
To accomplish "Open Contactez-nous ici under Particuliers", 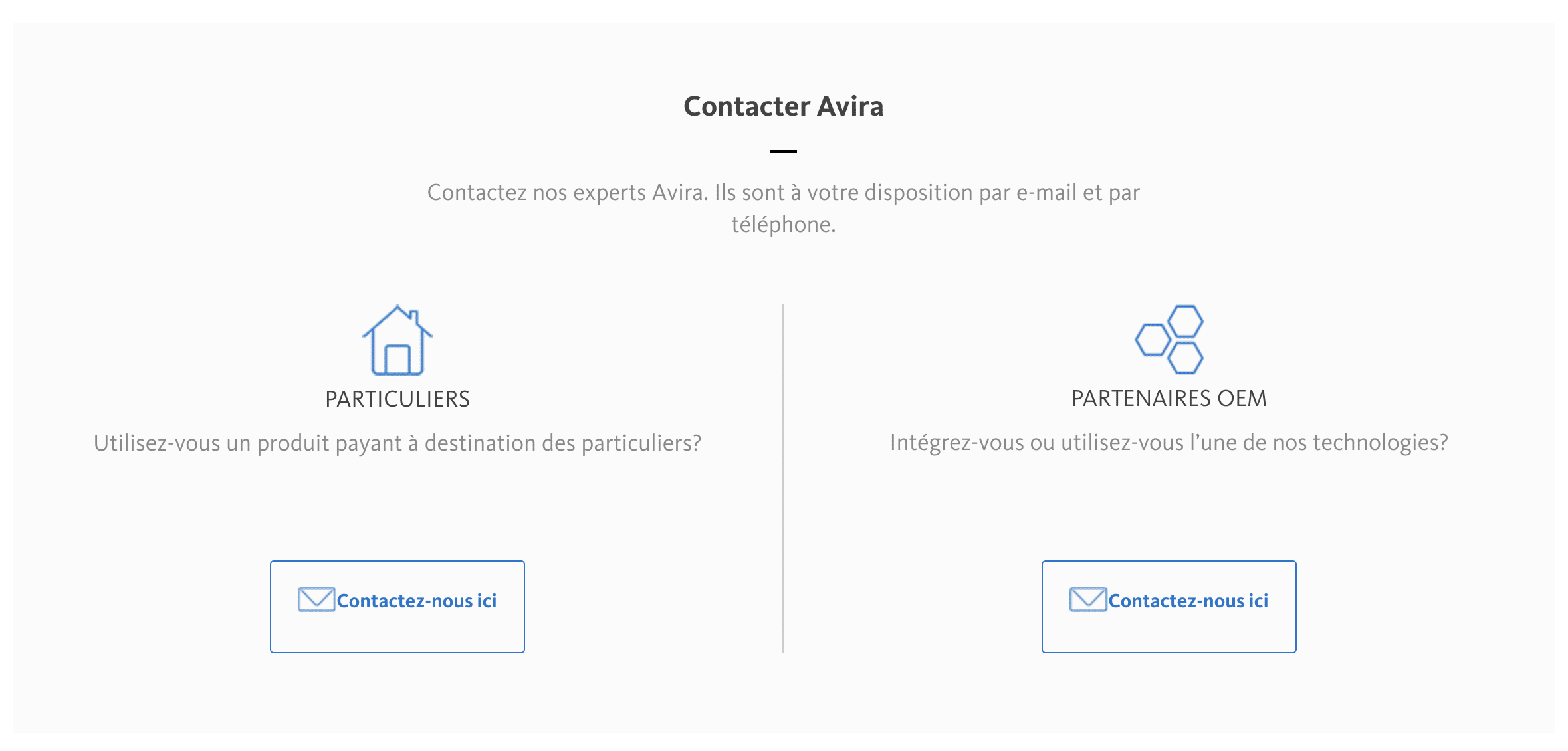I will (397, 607).
